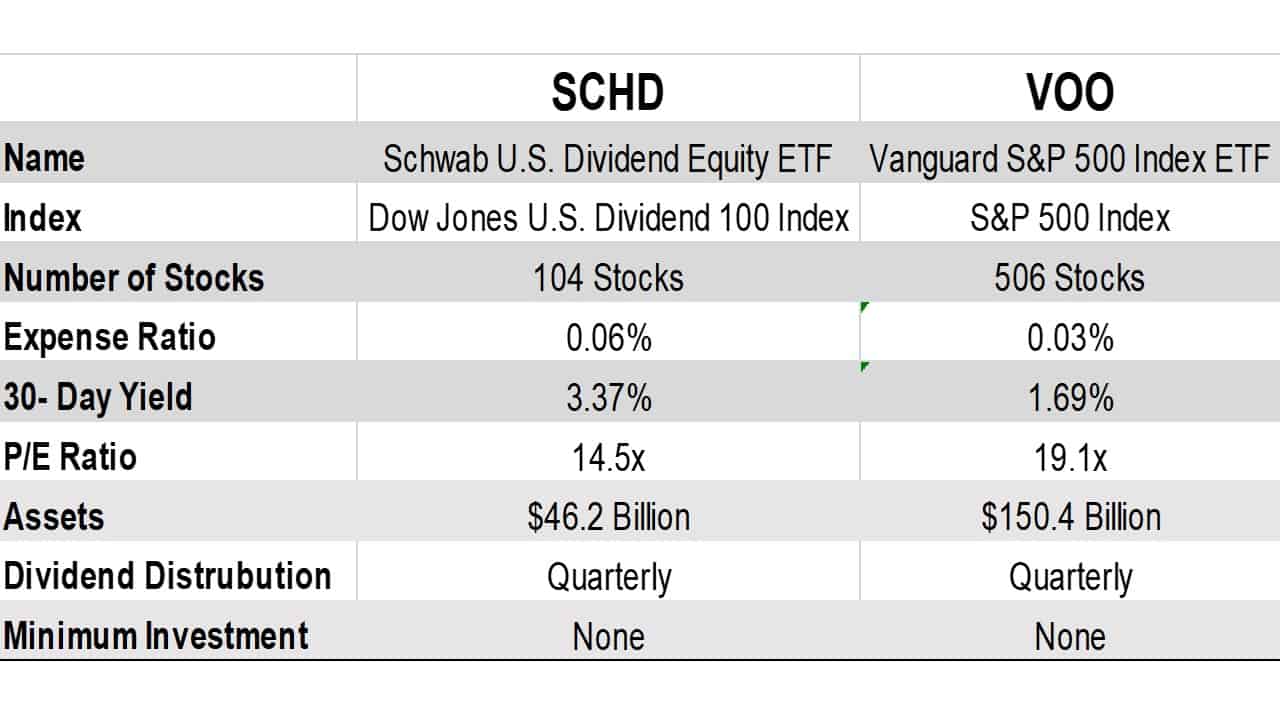
Task: Select the SCHD column header cell
Action: coord(608,92)
